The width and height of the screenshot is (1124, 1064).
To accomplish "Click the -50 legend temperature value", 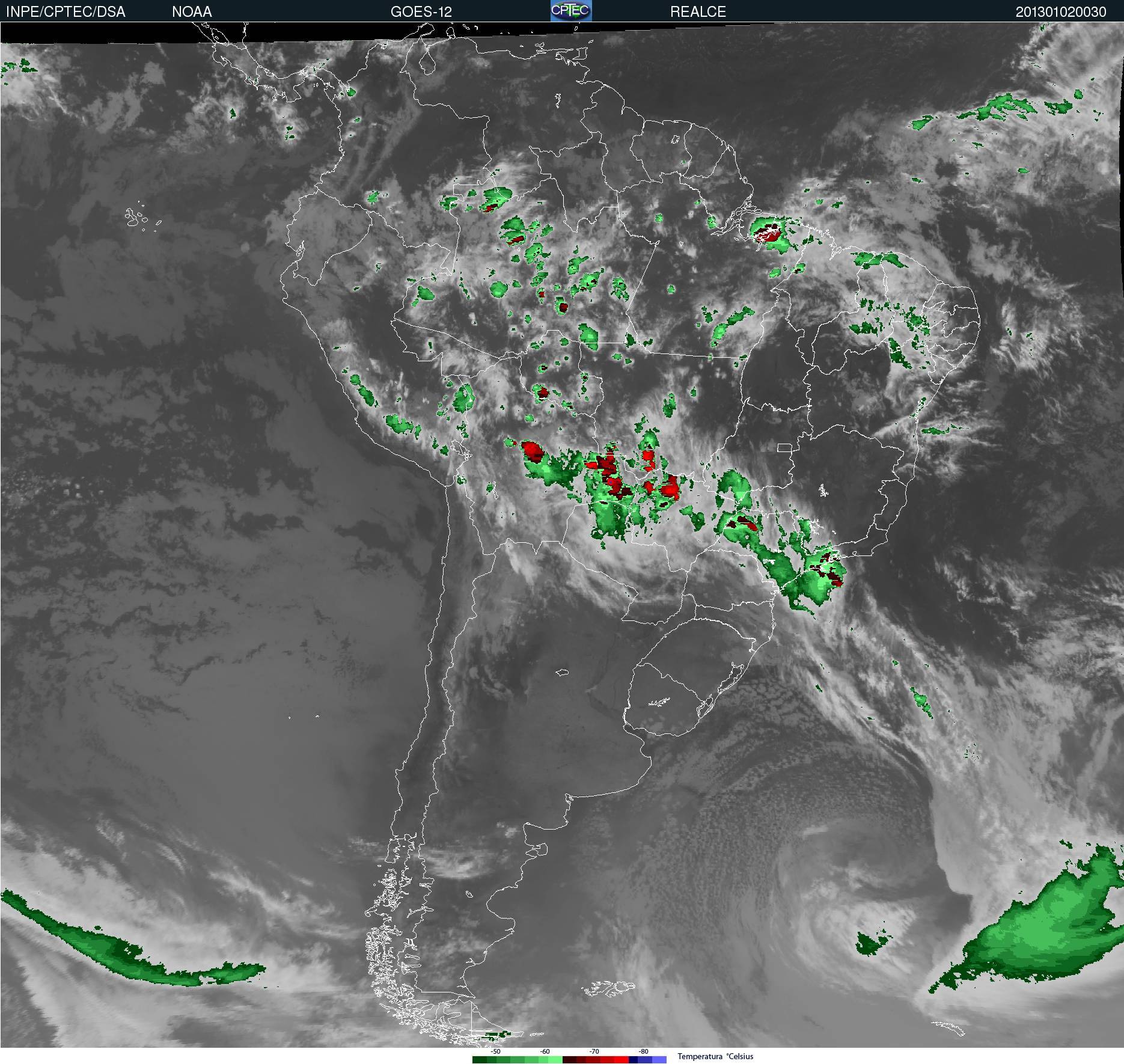I will [x=495, y=1051].
